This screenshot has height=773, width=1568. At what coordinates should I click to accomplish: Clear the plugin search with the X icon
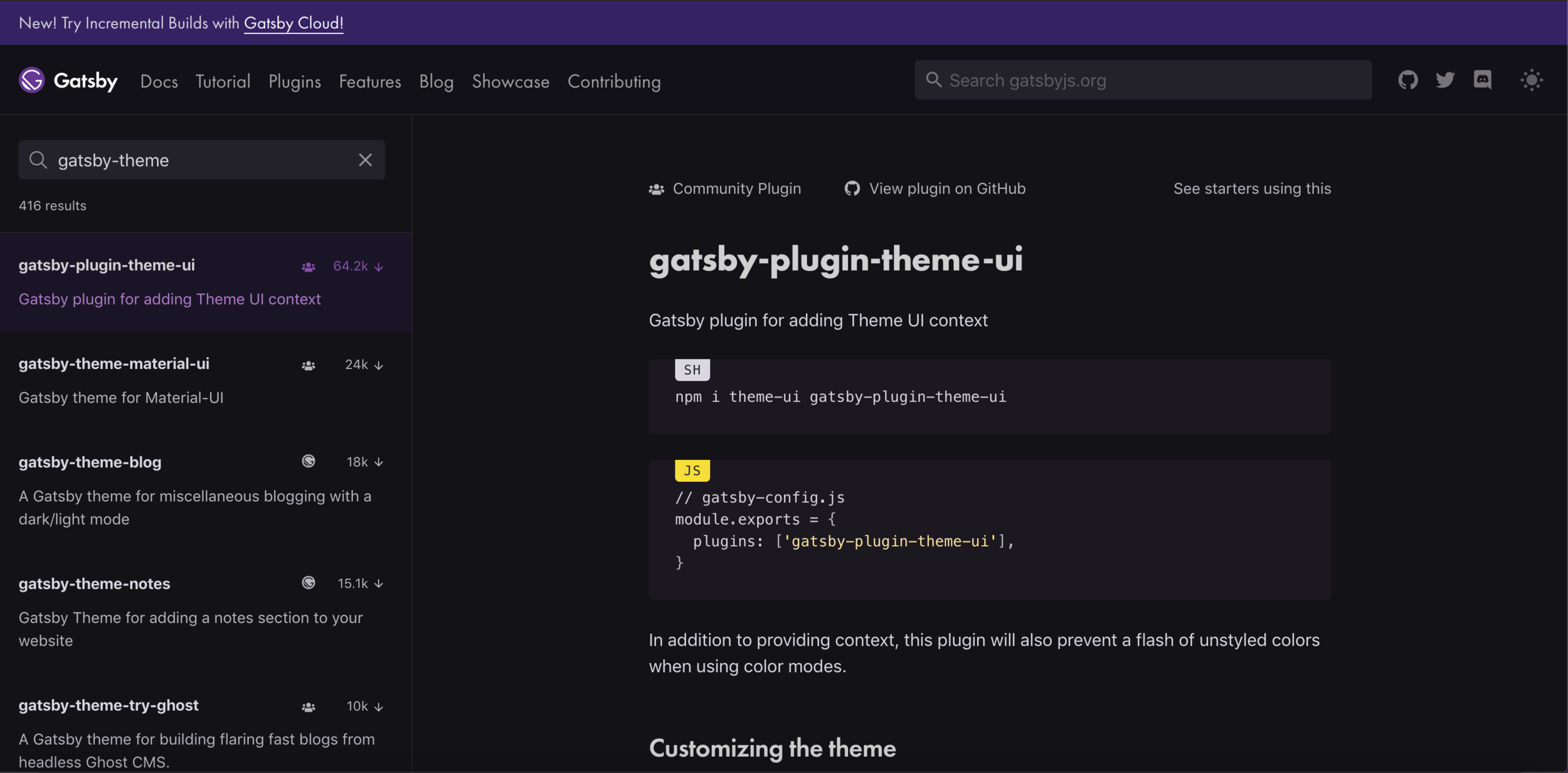click(365, 160)
